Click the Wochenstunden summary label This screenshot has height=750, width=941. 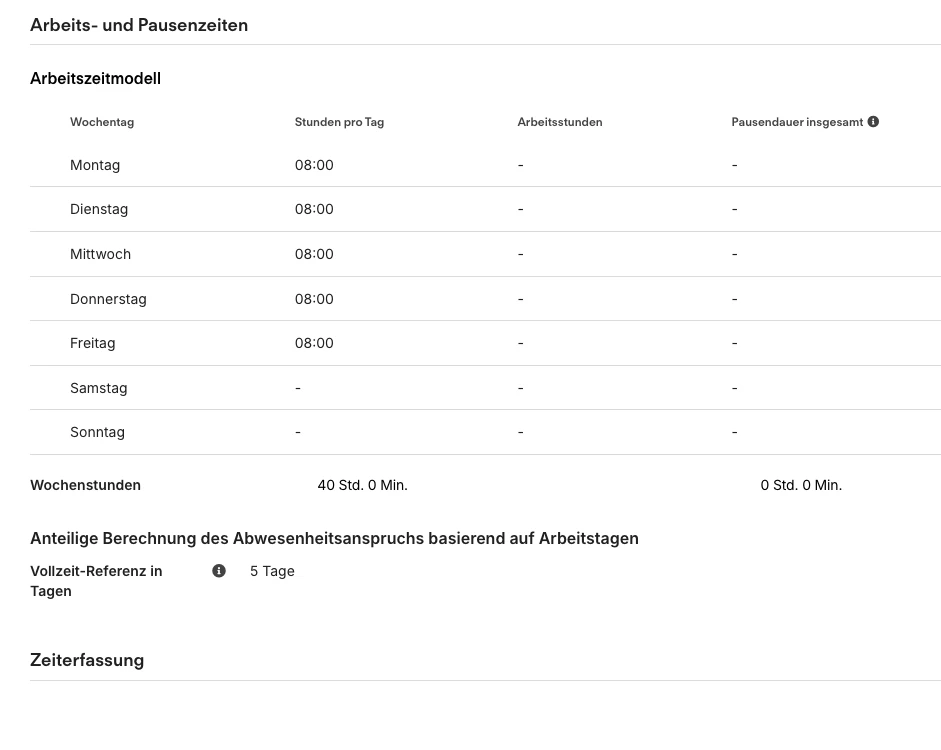click(85, 485)
